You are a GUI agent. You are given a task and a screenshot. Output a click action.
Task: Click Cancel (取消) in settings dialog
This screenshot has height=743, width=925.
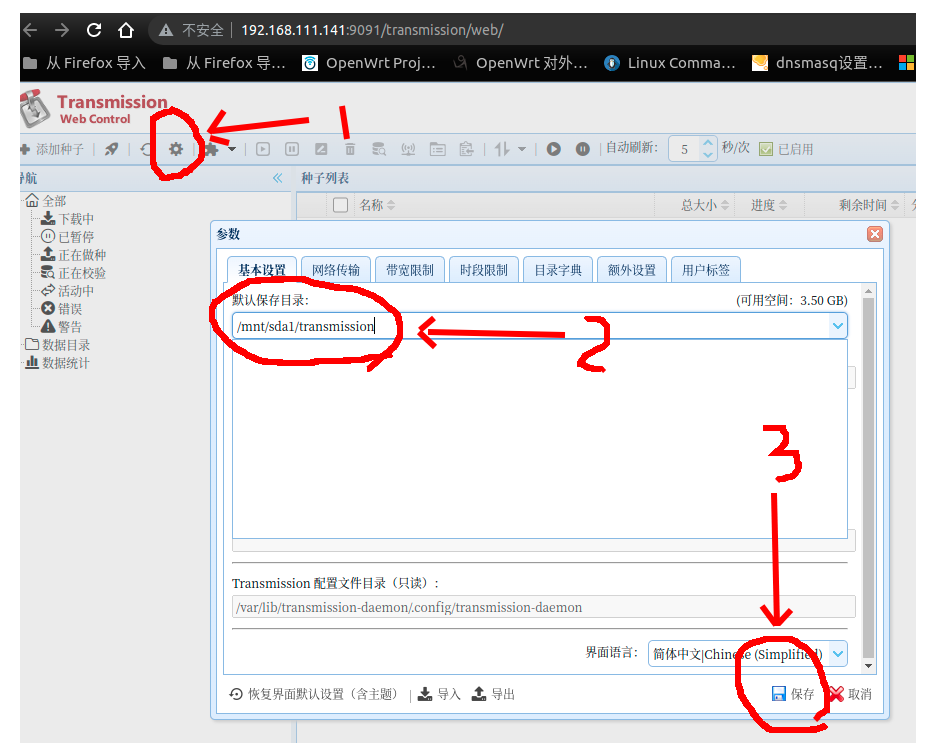(850, 694)
